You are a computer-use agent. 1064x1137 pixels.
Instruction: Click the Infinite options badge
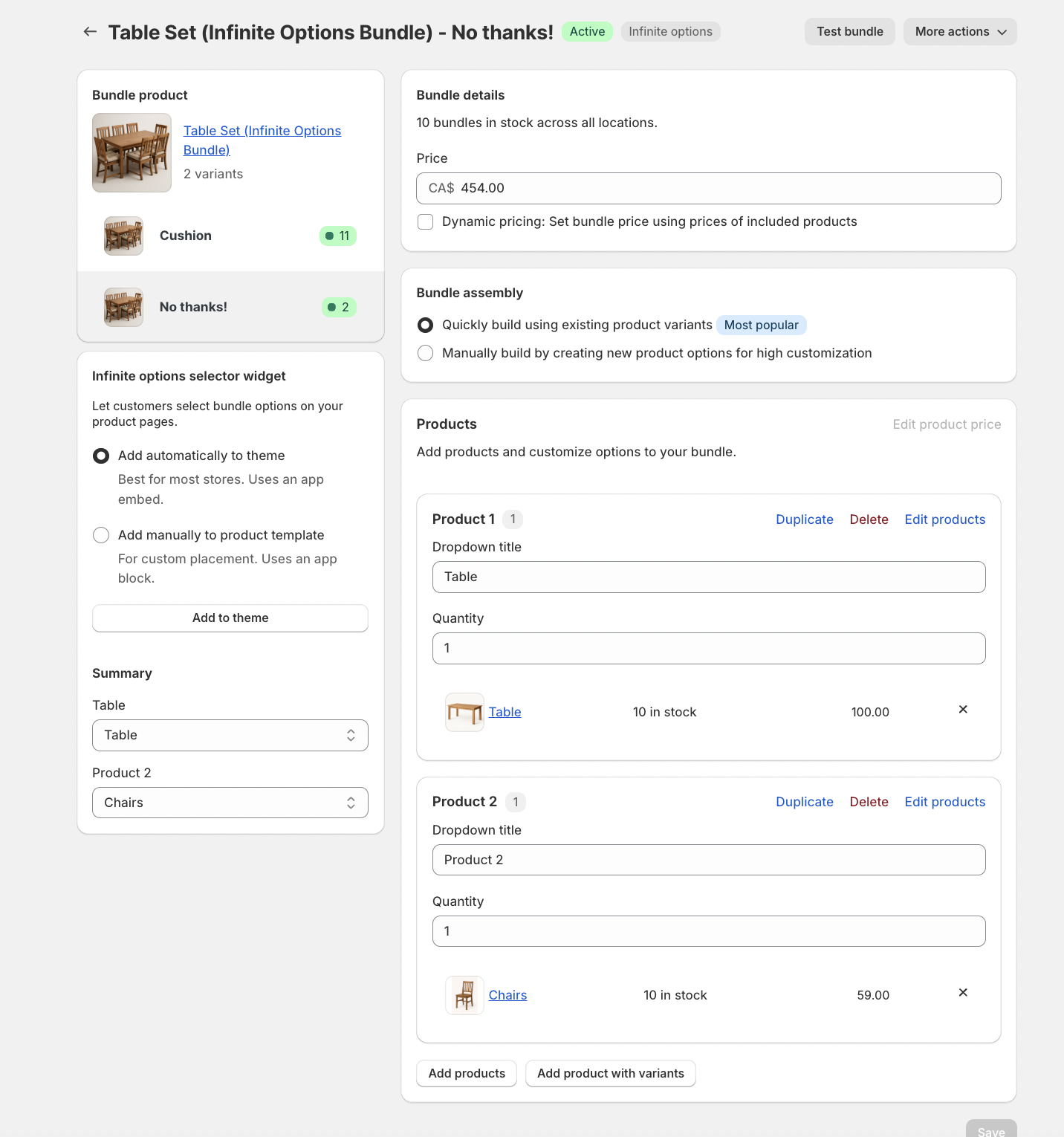click(x=671, y=32)
